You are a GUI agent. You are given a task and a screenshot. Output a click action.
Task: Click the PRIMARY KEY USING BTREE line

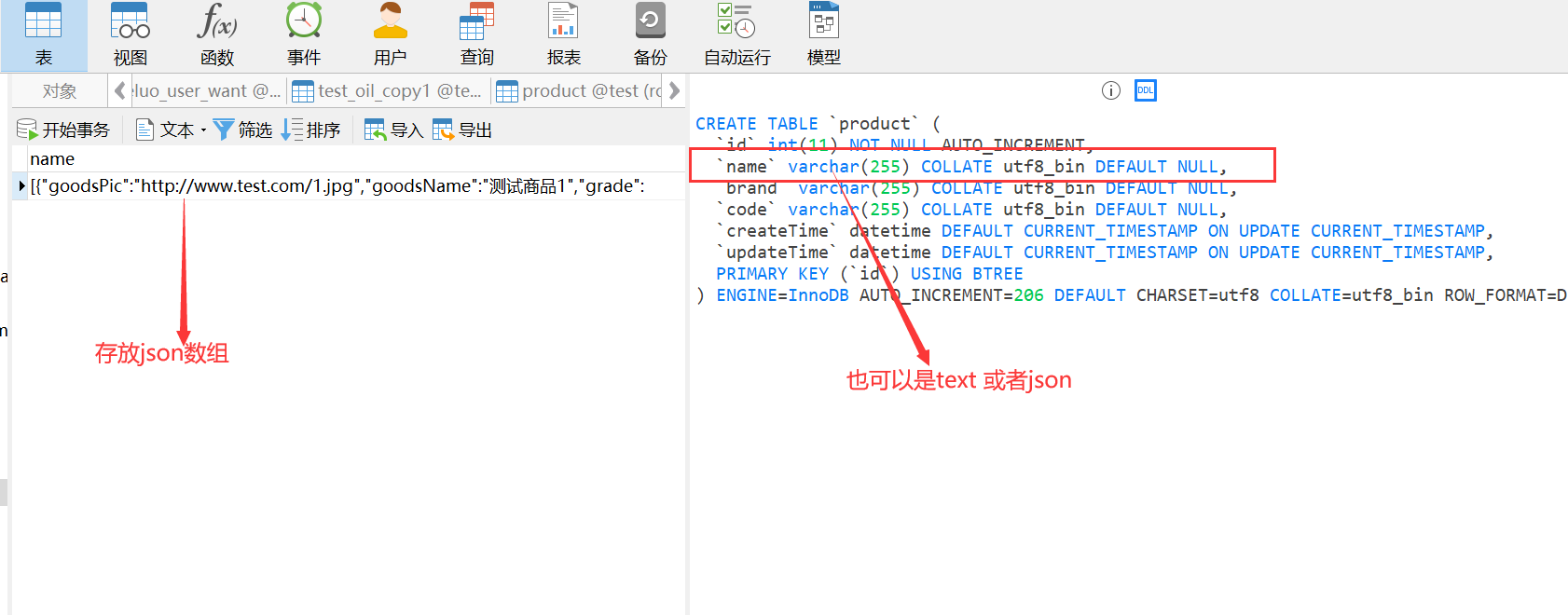click(870, 274)
